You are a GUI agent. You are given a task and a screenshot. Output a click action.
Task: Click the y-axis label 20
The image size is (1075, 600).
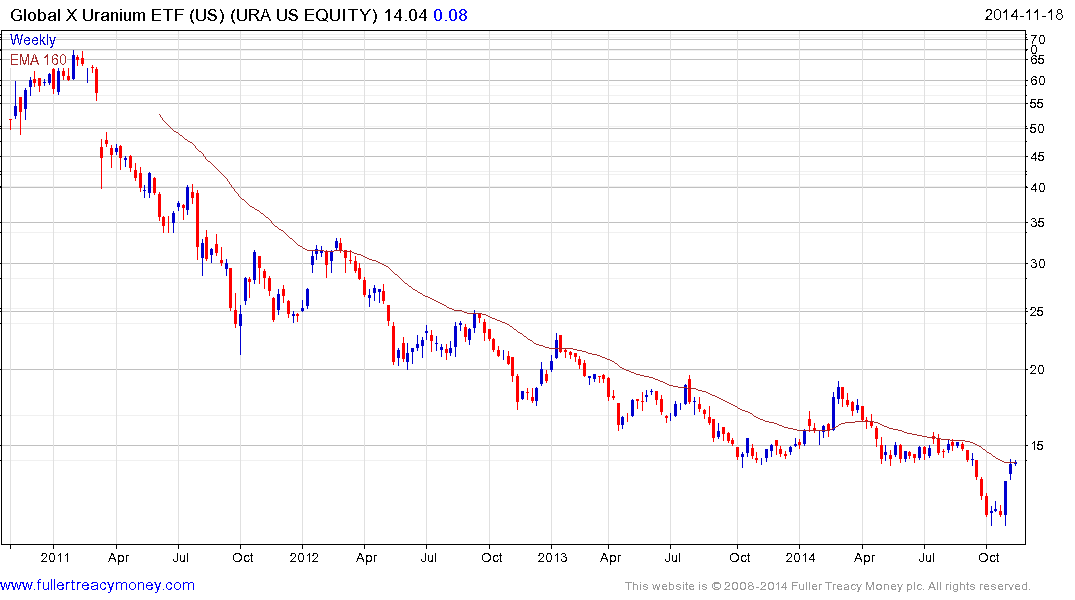pos(1038,370)
